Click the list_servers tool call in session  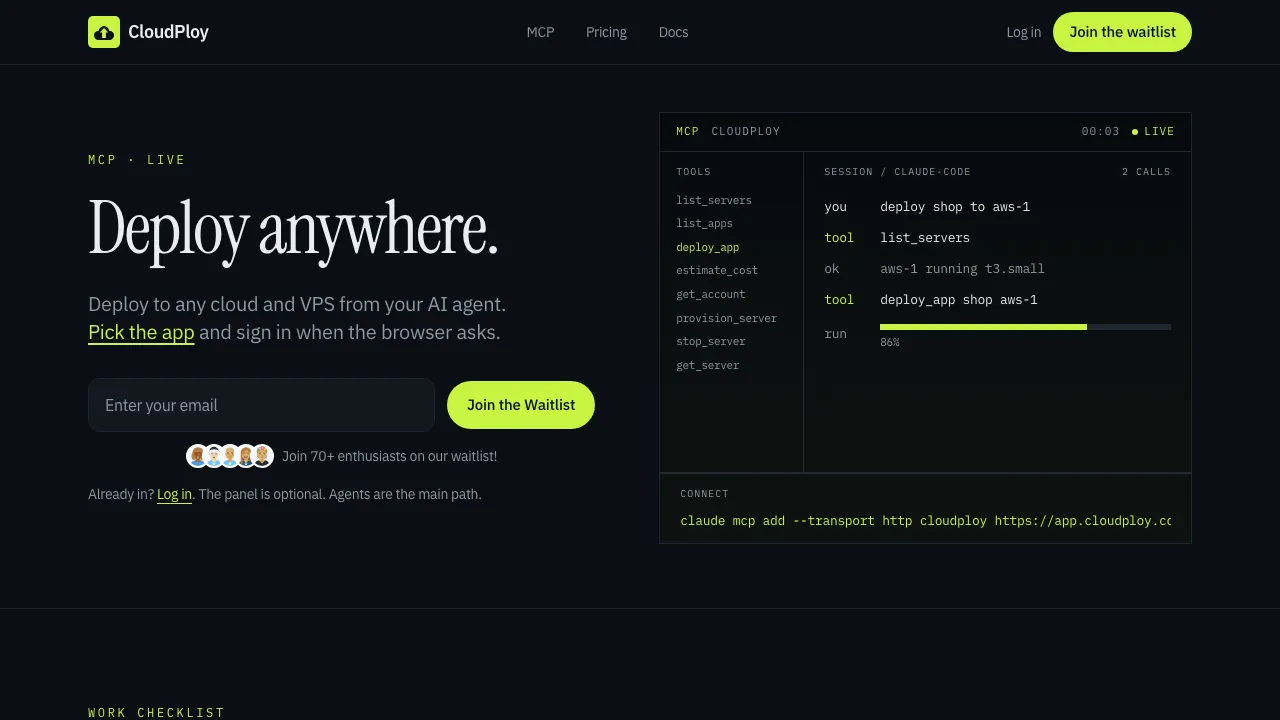coord(925,238)
